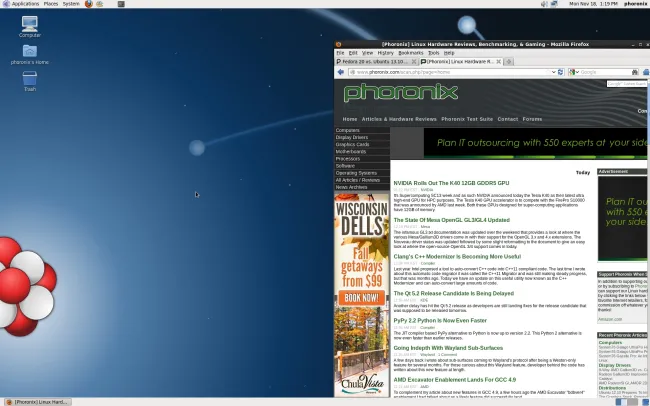650x406 pixels.
Task: Launch Firefox from the top panel
Action: coord(89,4)
